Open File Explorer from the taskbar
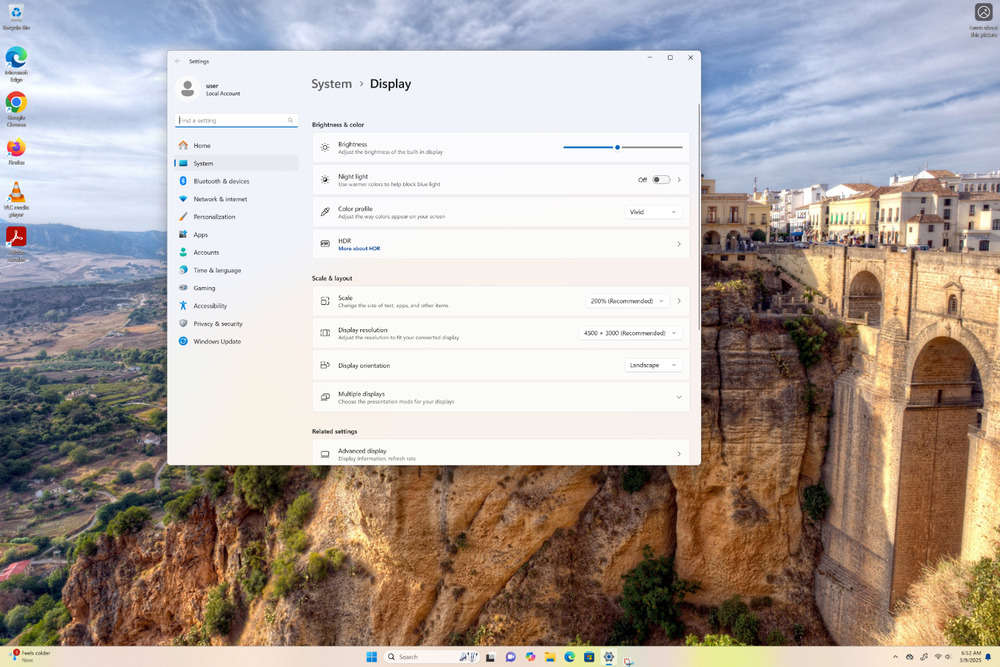Image resolution: width=1000 pixels, height=667 pixels. click(x=550, y=657)
